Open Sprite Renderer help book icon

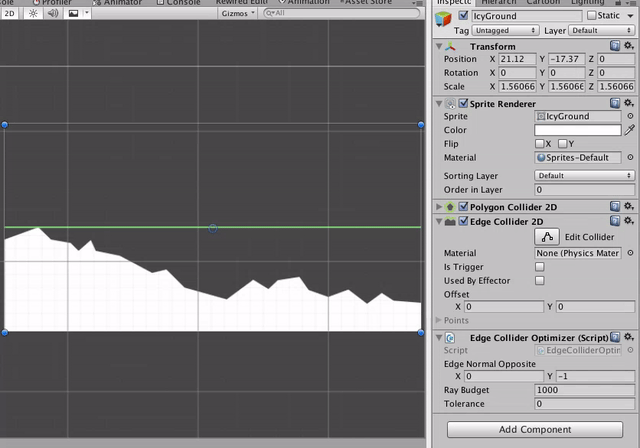click(x=615, y=103)
